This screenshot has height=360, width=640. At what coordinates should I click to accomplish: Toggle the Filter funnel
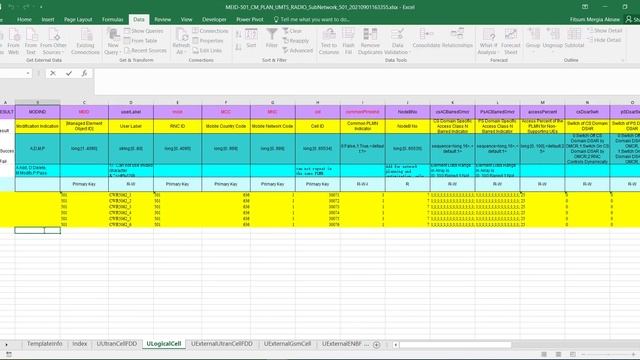coord(272,38)
